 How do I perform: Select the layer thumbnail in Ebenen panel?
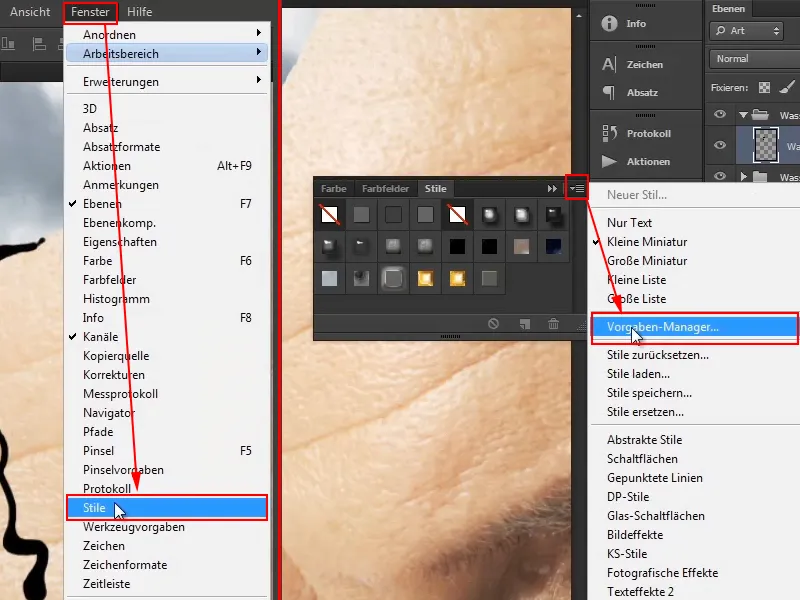coord(766,145)
